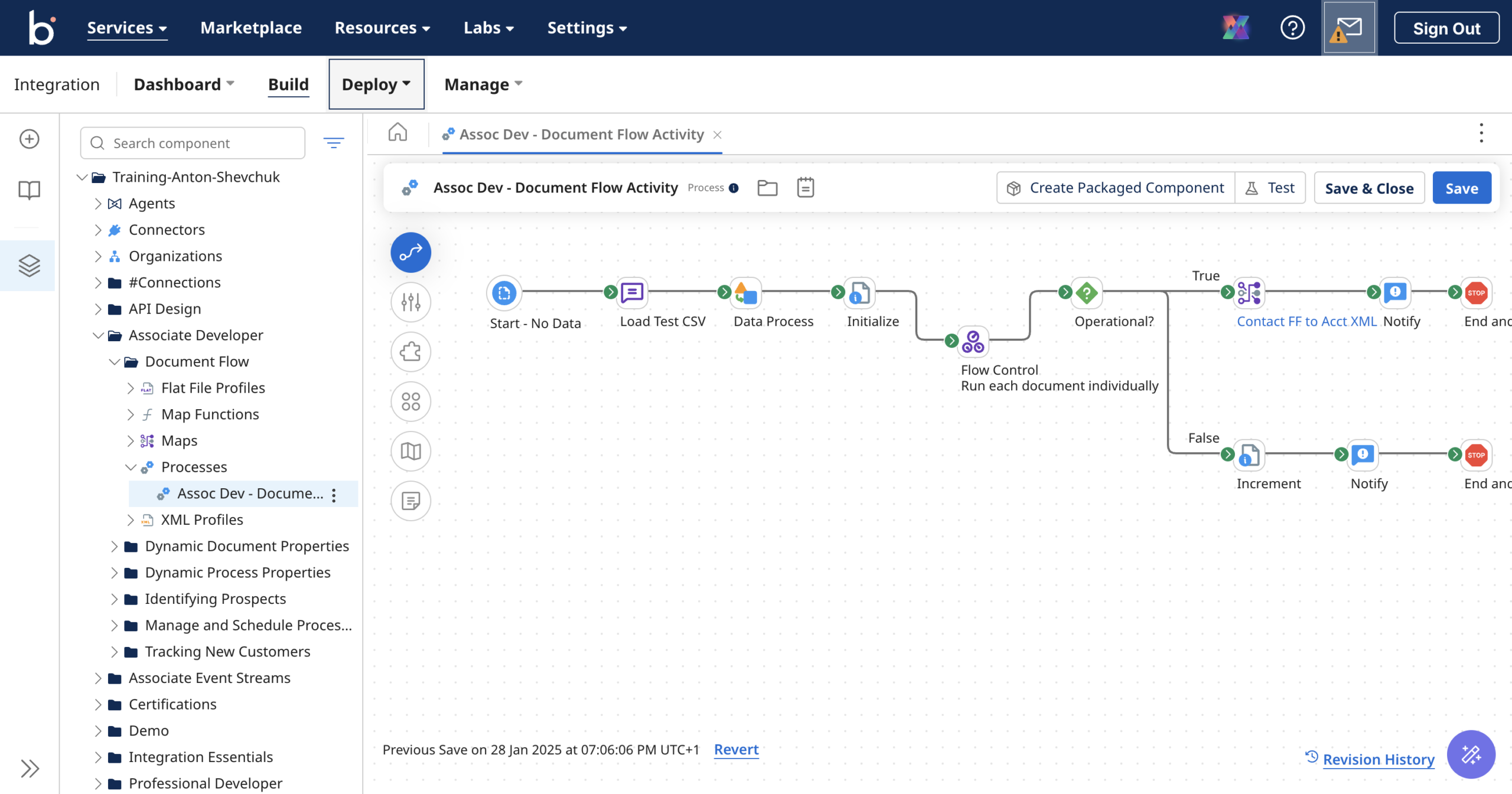1512x794 pixels.
Task: Click the Start - No Data shape
Action: coord(504,293)
